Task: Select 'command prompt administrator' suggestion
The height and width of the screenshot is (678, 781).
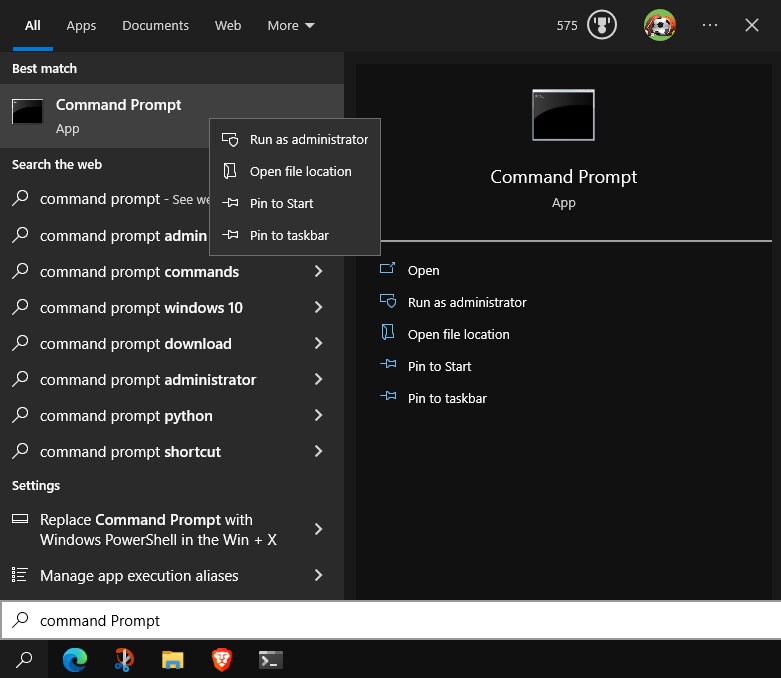Action: click(172, 380)
